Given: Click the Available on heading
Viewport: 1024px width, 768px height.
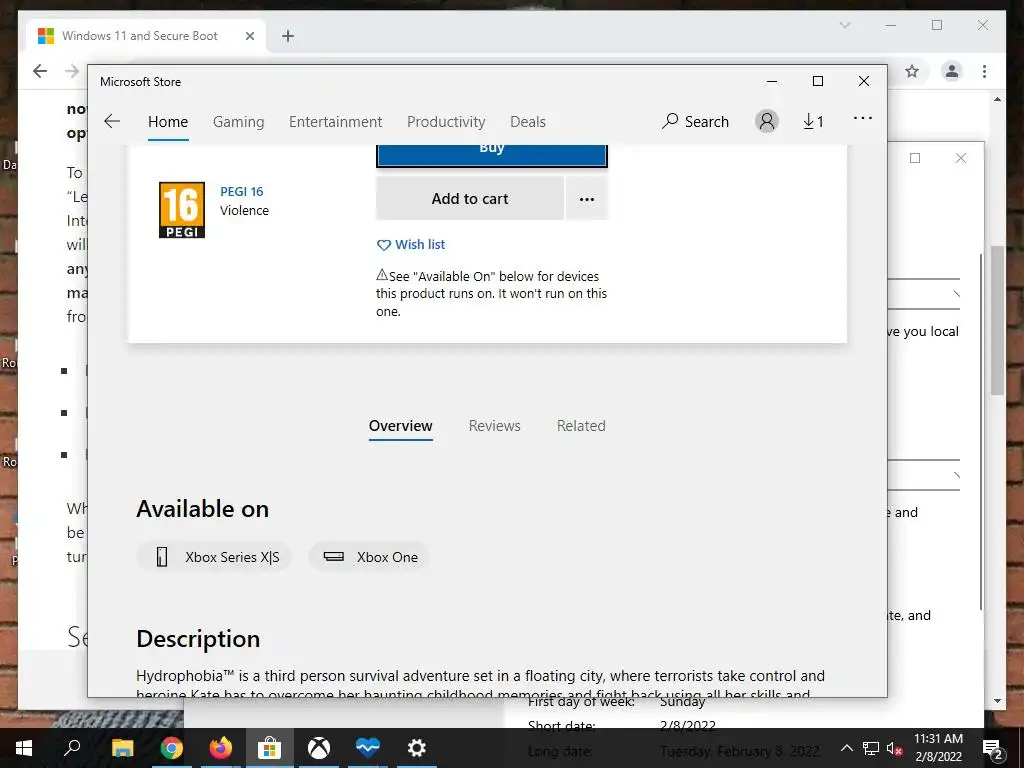Looking at the screenshot, I should coord(202,509).
